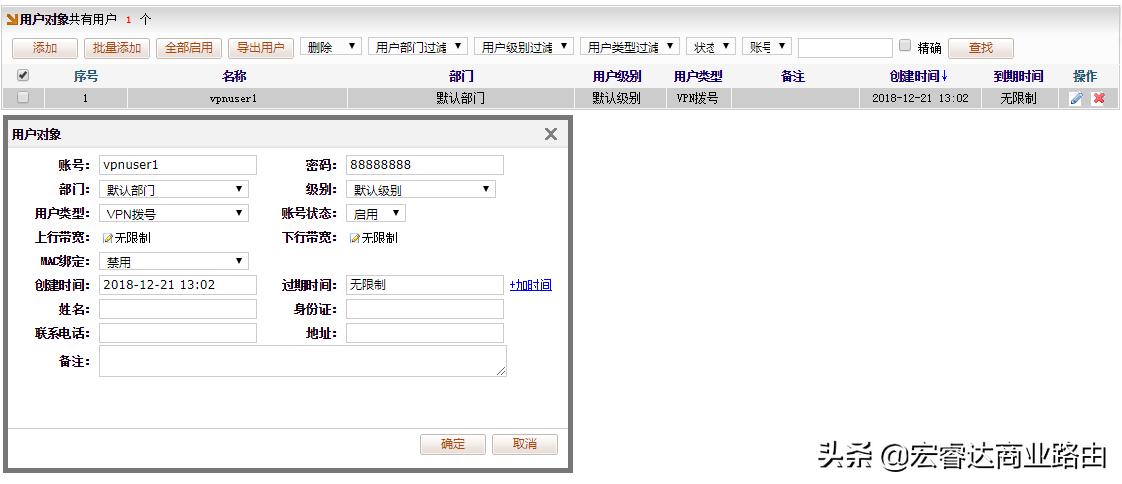
Task: Click the 批量添加 button
Action: [x=117, y=48]
